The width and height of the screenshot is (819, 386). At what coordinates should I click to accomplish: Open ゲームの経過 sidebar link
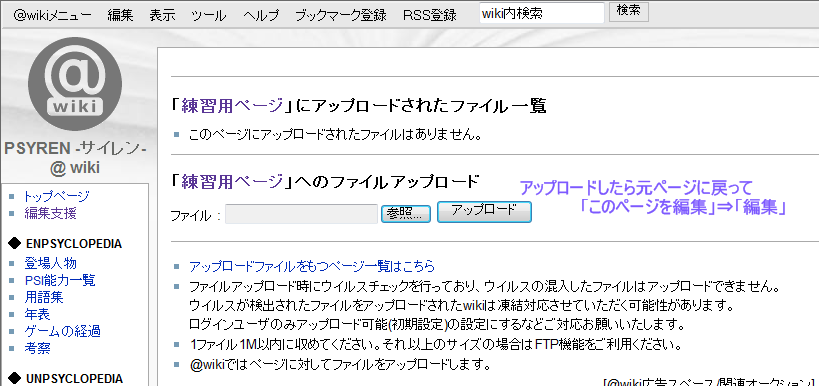coord(62,331)
